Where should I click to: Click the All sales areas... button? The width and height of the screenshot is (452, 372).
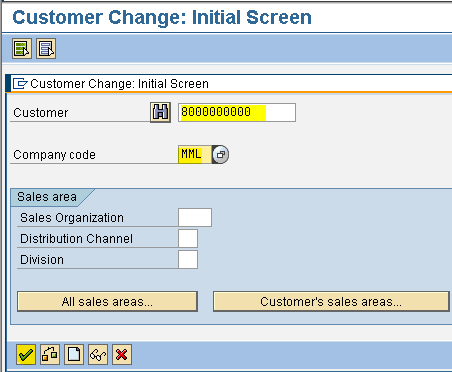point(107,302)
